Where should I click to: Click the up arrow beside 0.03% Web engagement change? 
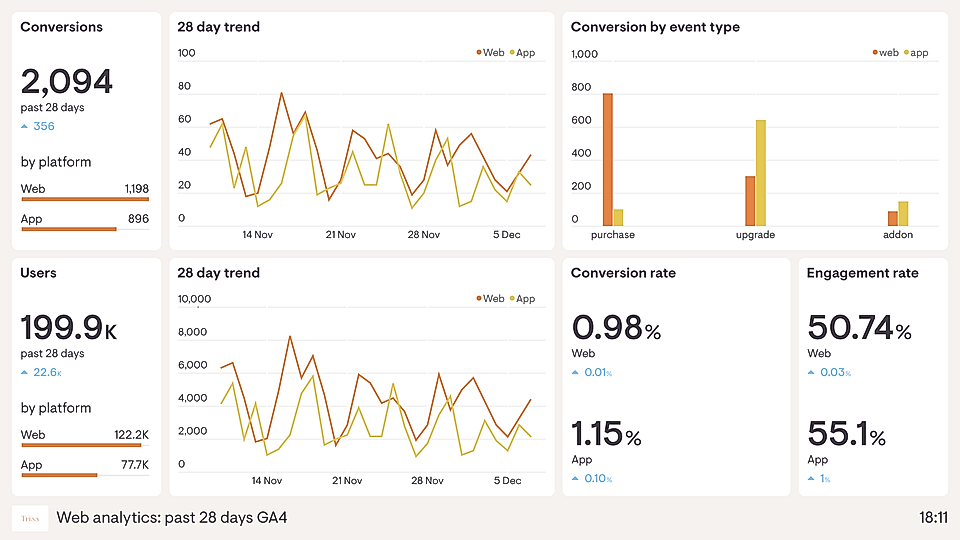(811, 373)
